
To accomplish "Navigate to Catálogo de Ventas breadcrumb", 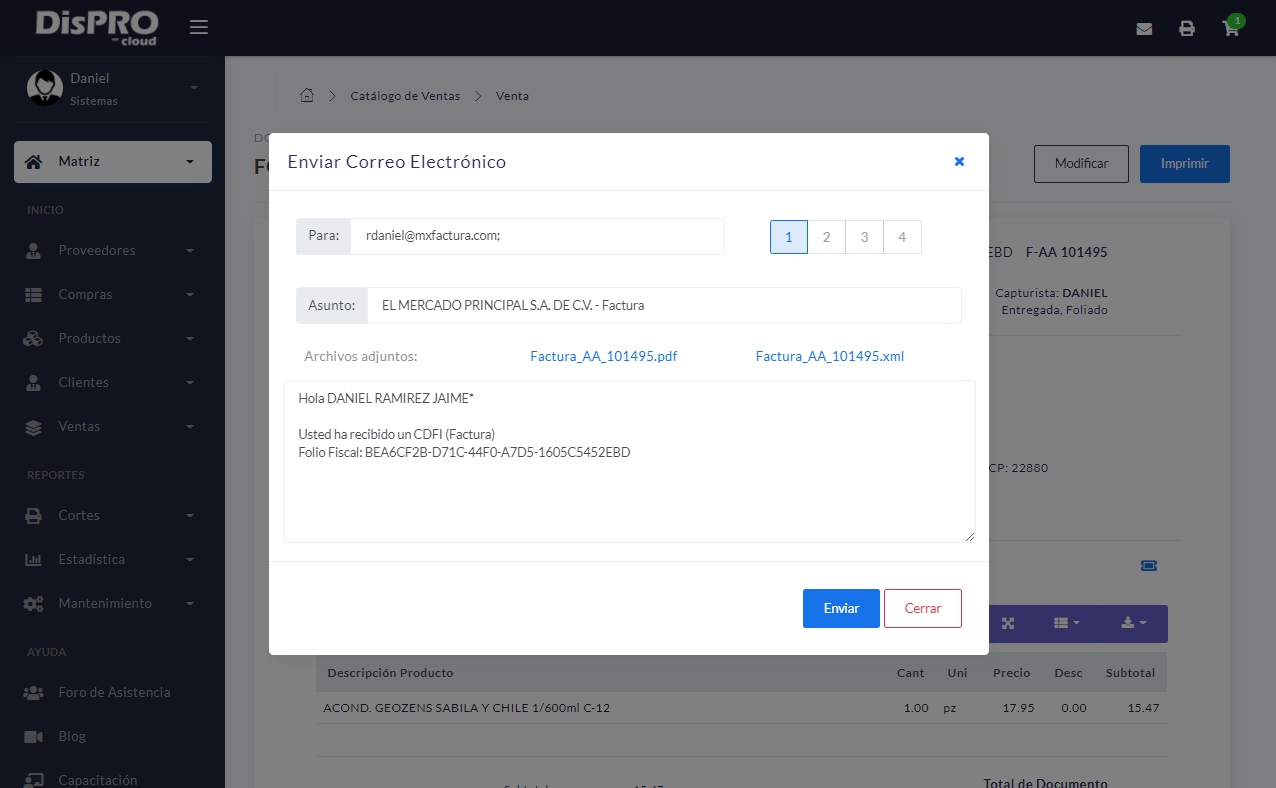I will (x=405, y=95).
